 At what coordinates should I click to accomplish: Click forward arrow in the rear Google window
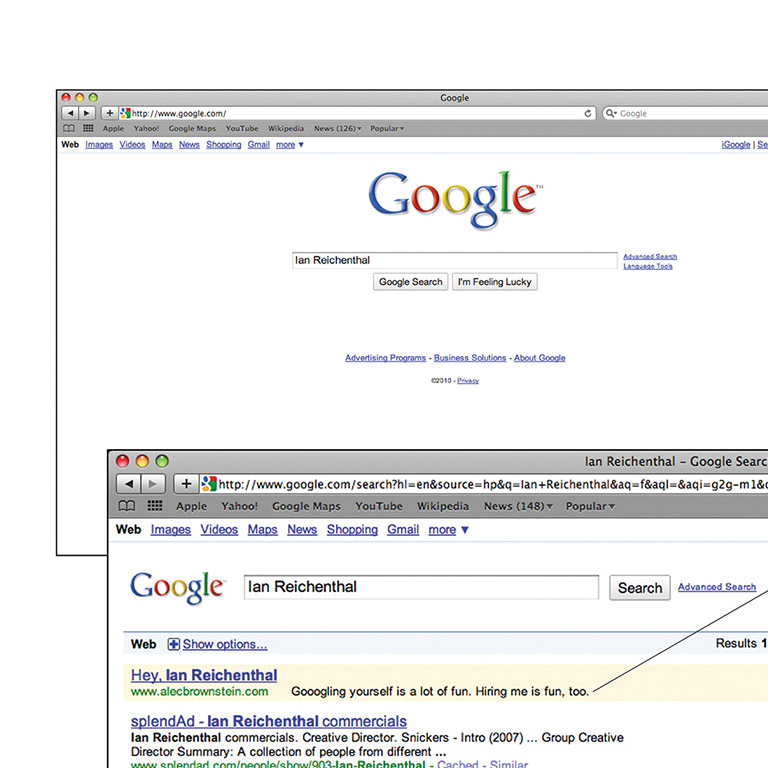86,113
